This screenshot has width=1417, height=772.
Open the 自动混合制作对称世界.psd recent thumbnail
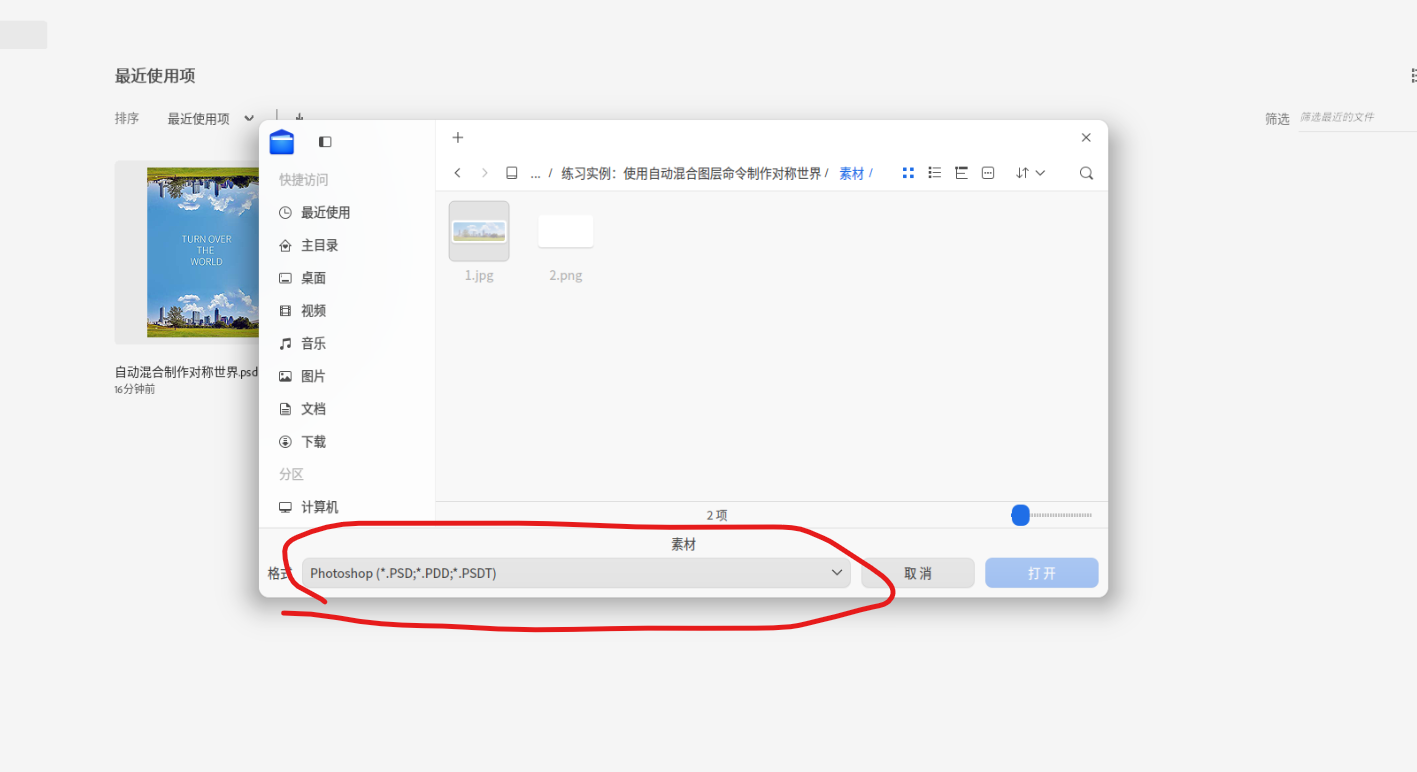pos(187,252)
